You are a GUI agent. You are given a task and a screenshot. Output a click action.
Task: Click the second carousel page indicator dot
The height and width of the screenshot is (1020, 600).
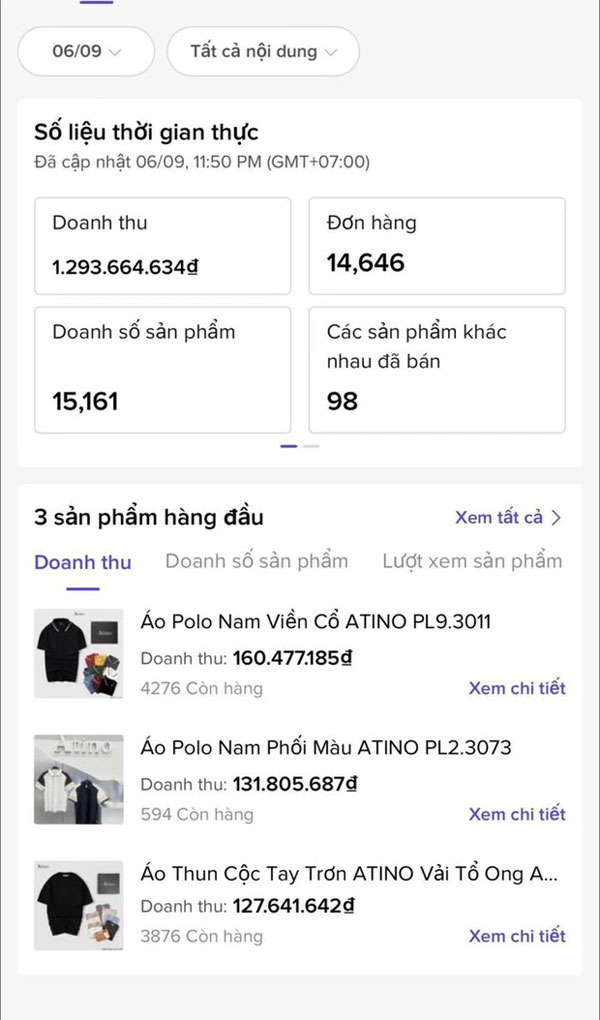(311, 446)
